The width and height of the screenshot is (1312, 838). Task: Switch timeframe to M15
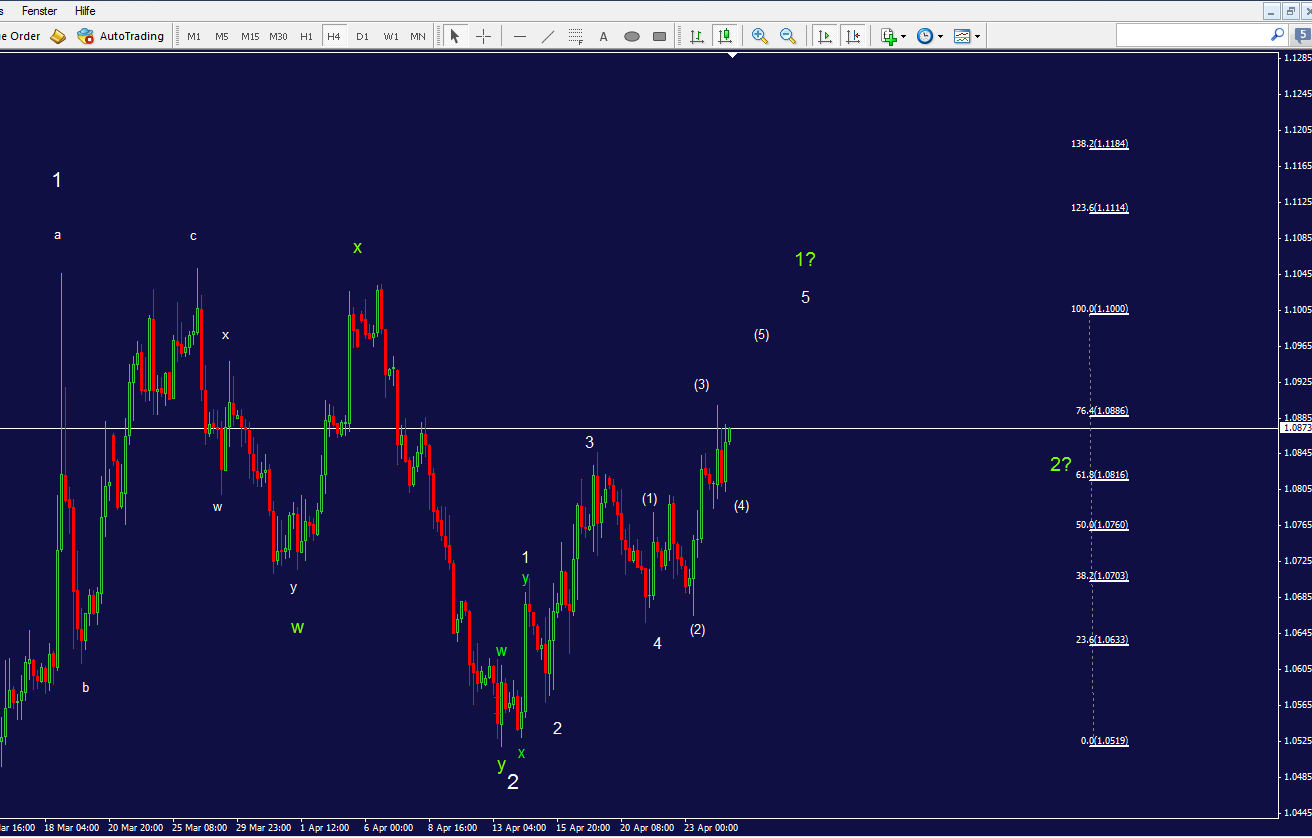pyautogui.click(x=249, y=36)
